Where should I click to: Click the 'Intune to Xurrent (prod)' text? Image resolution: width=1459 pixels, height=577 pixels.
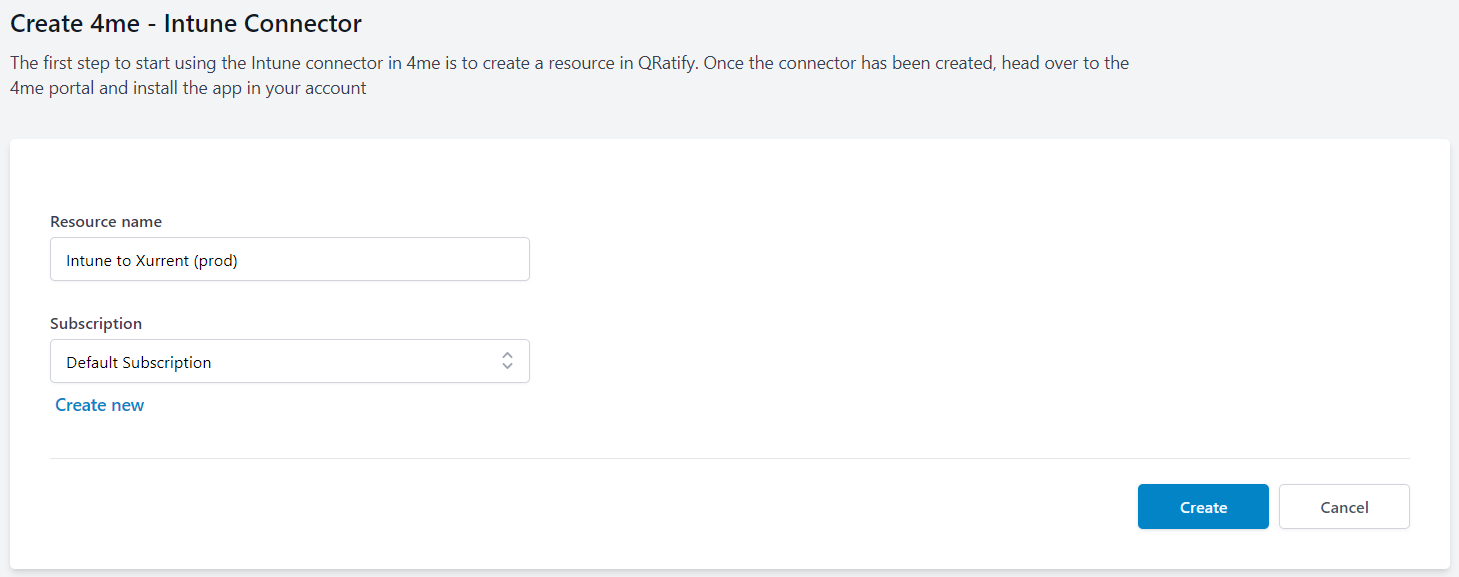(x=152, y=260)
